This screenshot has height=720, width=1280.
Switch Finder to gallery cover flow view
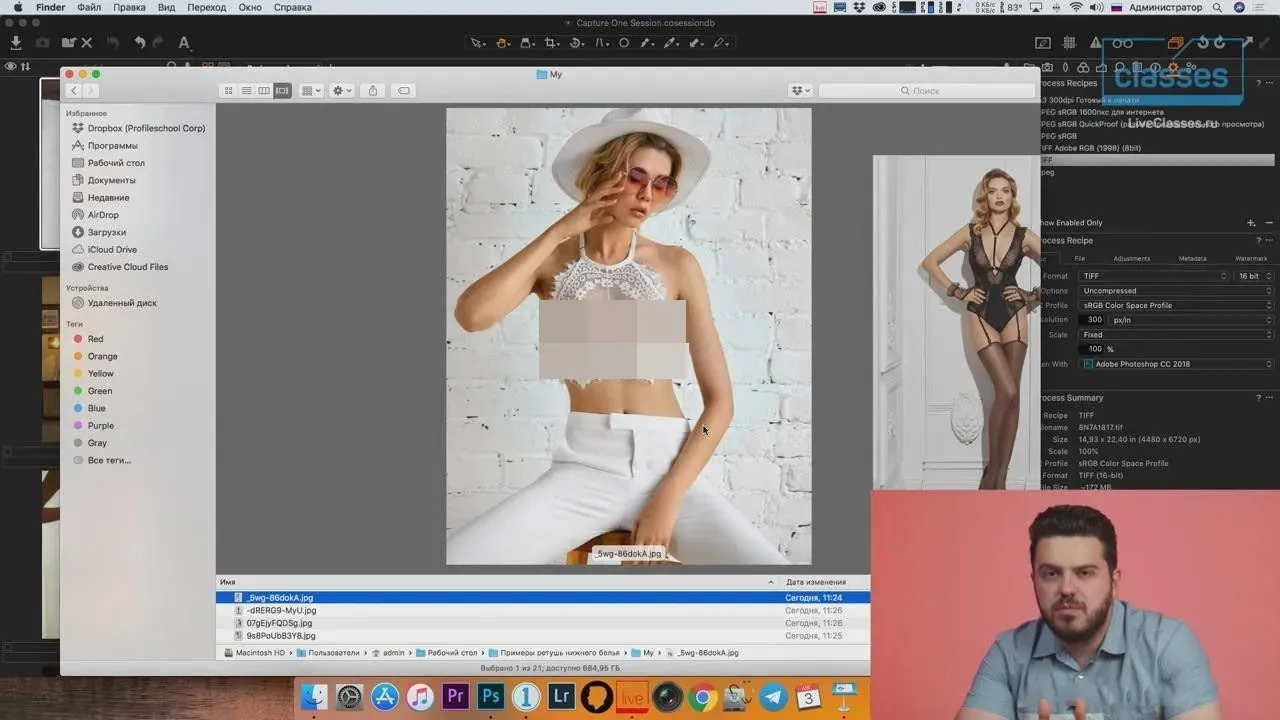(x=282, y=91)
